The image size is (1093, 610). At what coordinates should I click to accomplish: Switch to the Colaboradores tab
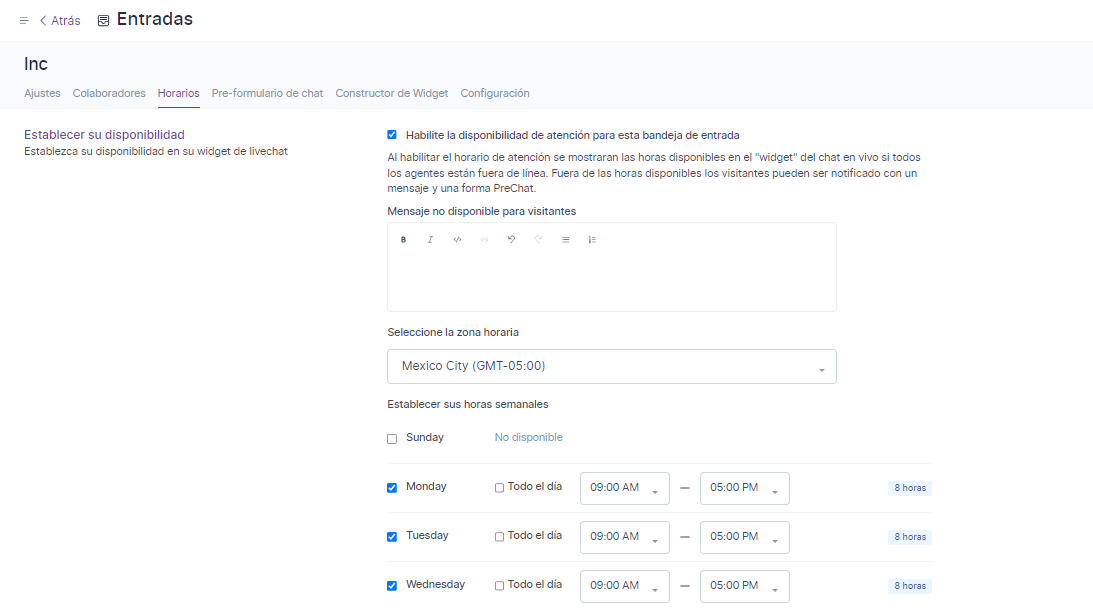(x=109, y=93)
